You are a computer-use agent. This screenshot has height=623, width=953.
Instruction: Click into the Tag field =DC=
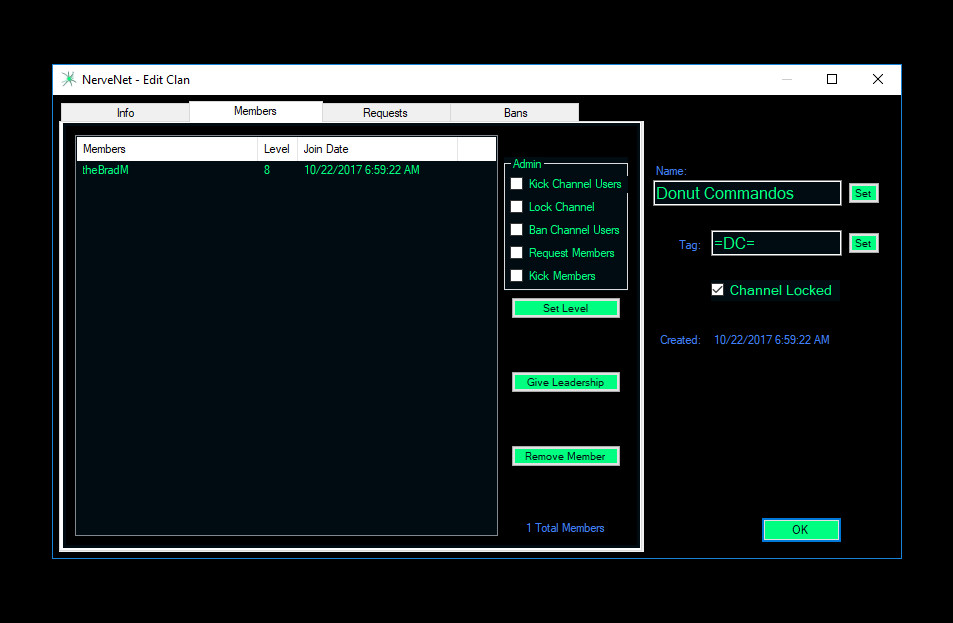[x=775, y=243]
